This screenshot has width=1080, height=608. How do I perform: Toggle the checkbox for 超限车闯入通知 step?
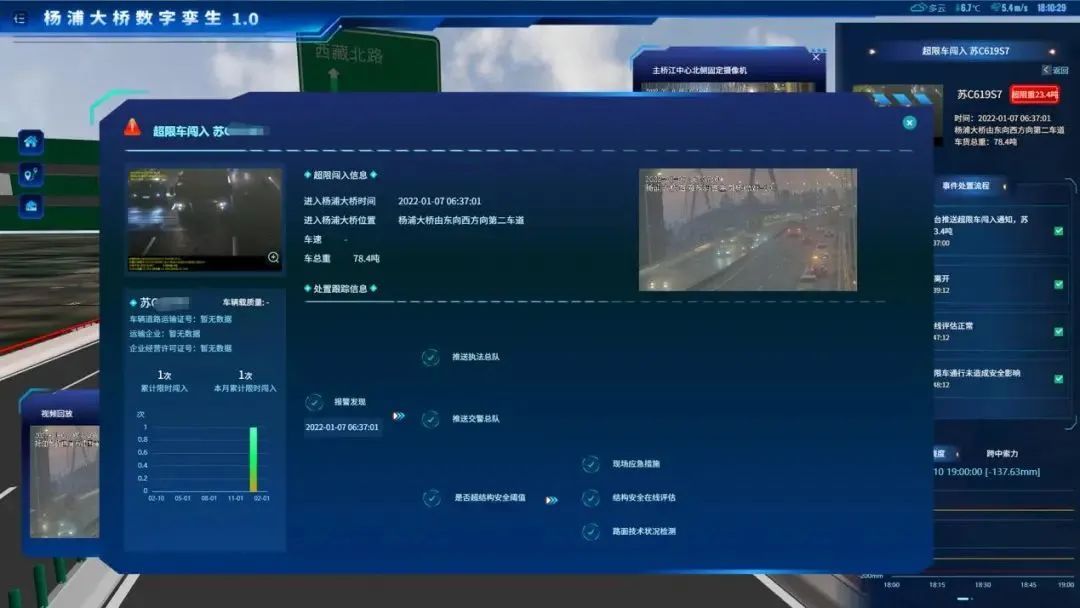coord(1059,231)
